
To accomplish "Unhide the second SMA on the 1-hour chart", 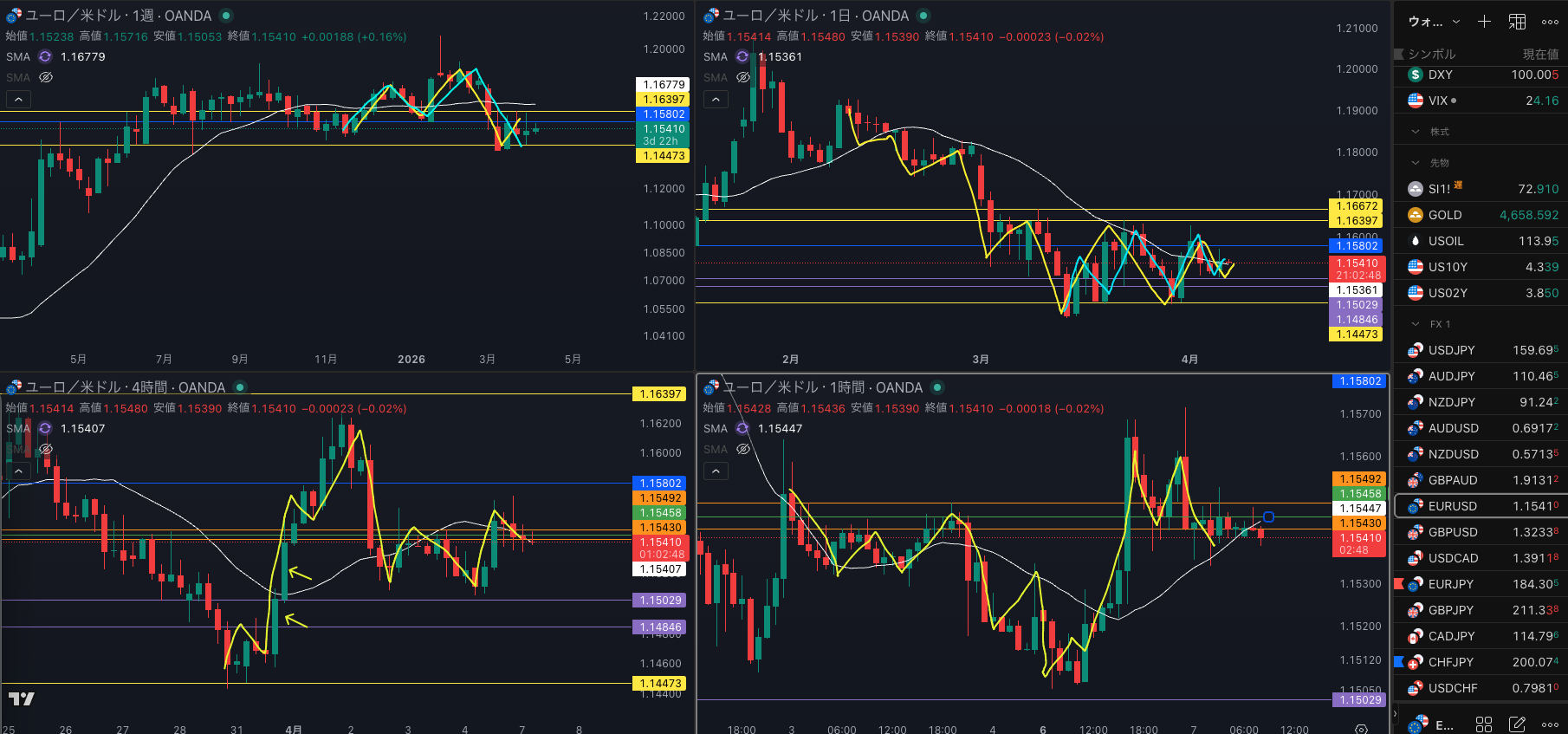I will click(x=742, y=449).
